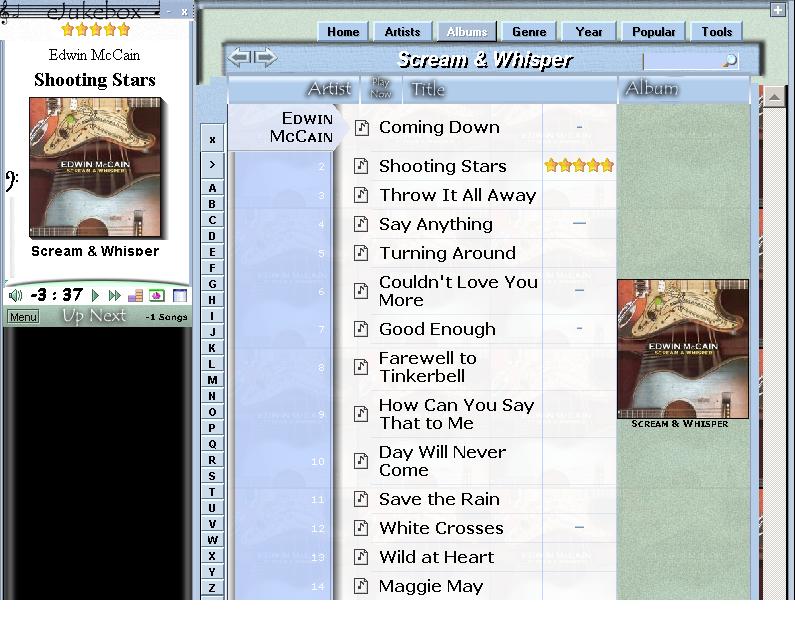Click note icon beside Day Will Never Come

(x=361, y=461)
